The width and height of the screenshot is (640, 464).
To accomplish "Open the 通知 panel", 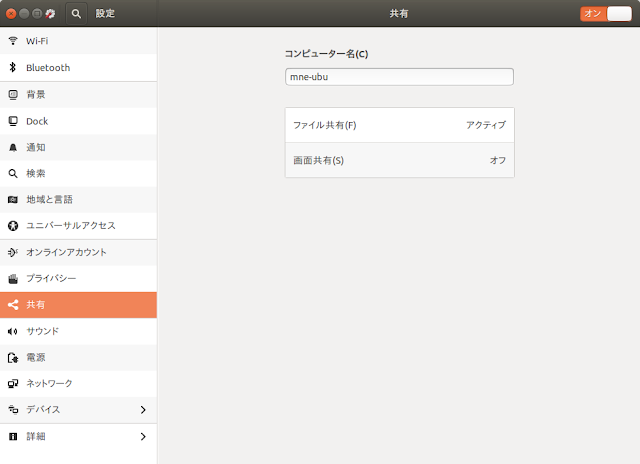I will [x=78, y=147].
